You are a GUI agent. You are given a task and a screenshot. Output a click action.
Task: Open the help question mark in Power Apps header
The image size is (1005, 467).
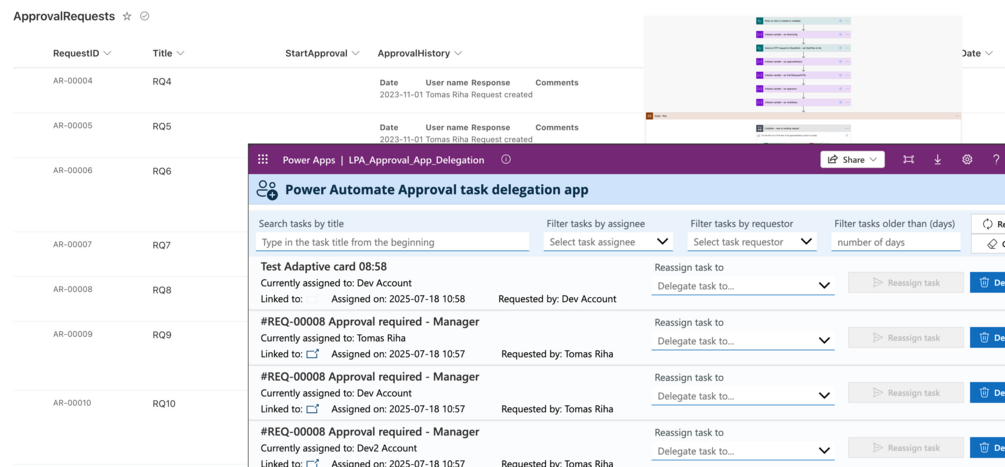996,160
